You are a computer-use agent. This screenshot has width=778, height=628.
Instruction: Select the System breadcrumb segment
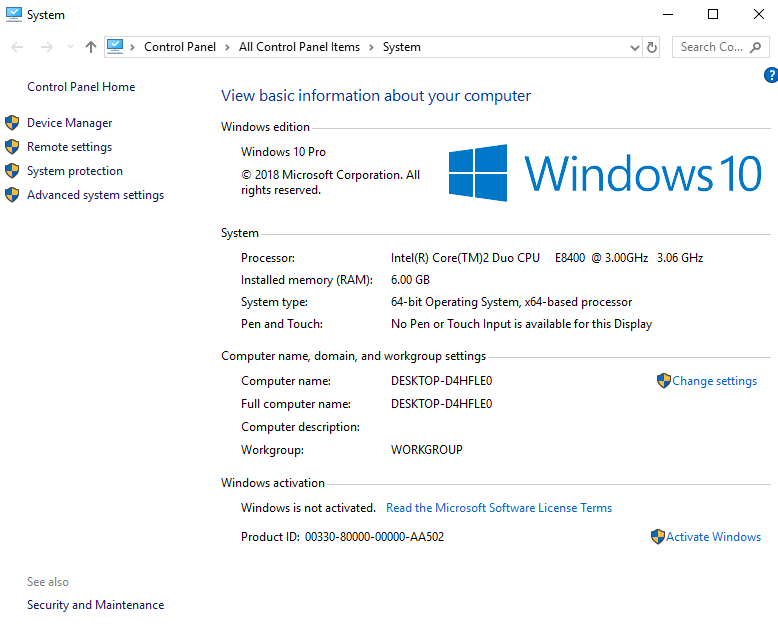tap(401, 47)
